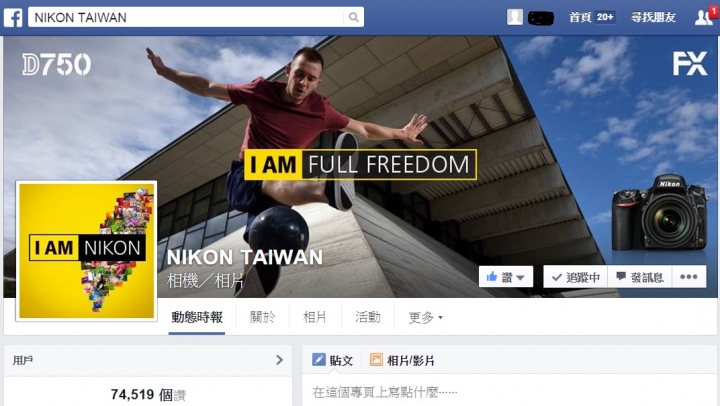Click the NIKON TAIWAN search field
720x406 pixels.
click(x=186, y=17)
